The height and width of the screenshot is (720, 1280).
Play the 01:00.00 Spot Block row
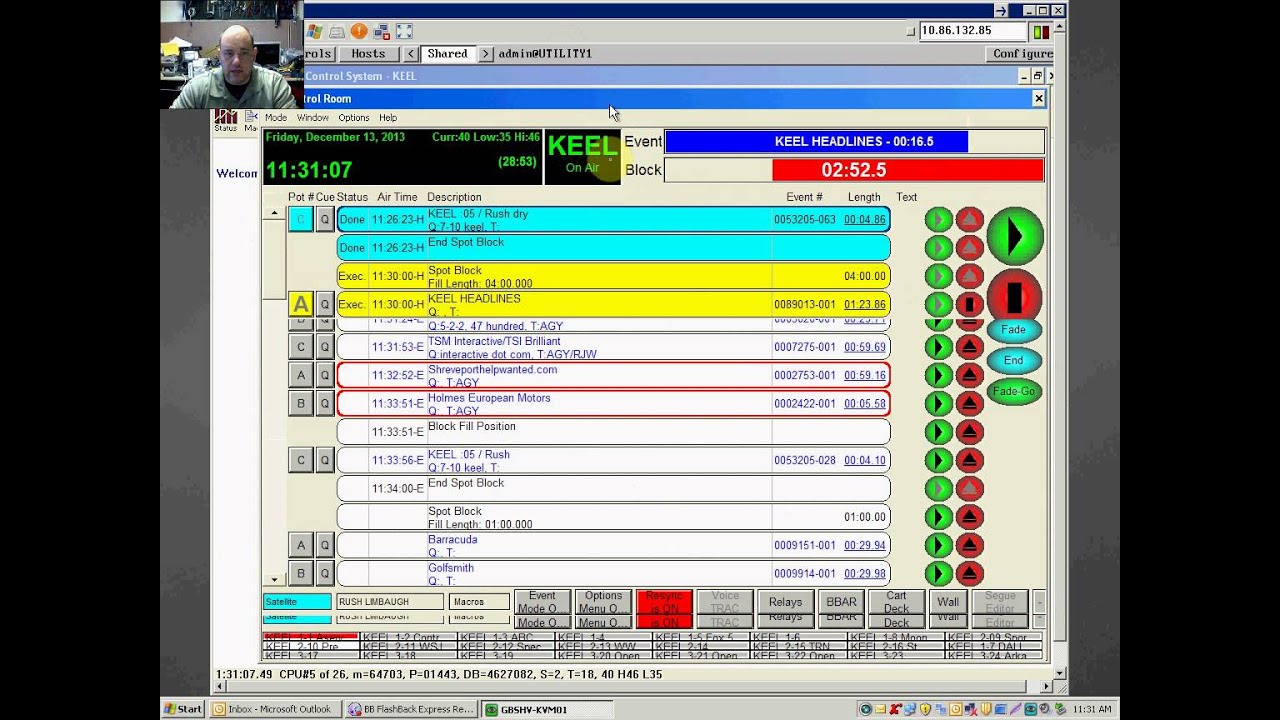click(x=938, y=517)
